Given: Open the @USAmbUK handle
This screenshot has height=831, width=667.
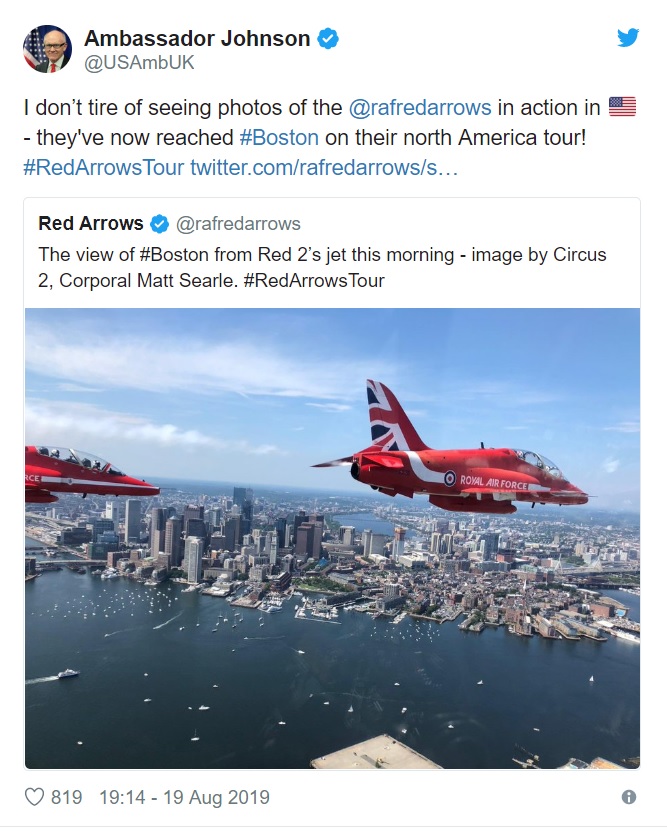Looking at the screenshot, I should 139,63.
